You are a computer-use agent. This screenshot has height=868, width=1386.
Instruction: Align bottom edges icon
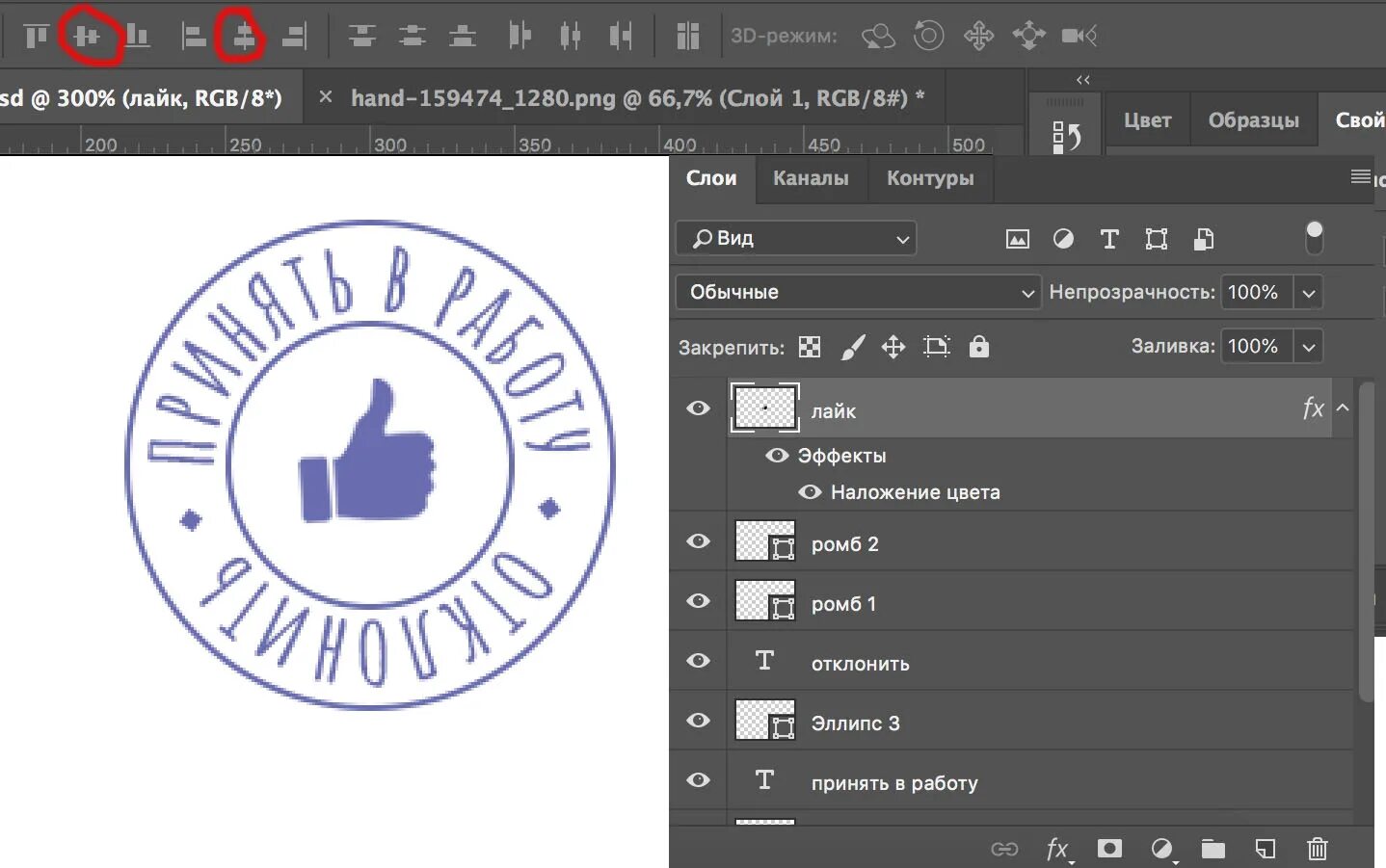click(138, 37)
